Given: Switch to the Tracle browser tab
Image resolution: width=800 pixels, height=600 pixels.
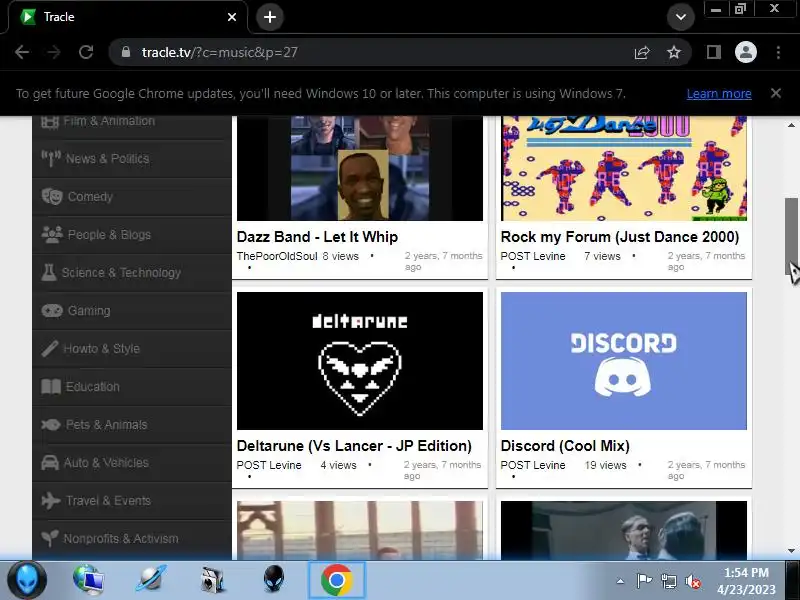Looking at the screenshot, I should coord(128,17).
